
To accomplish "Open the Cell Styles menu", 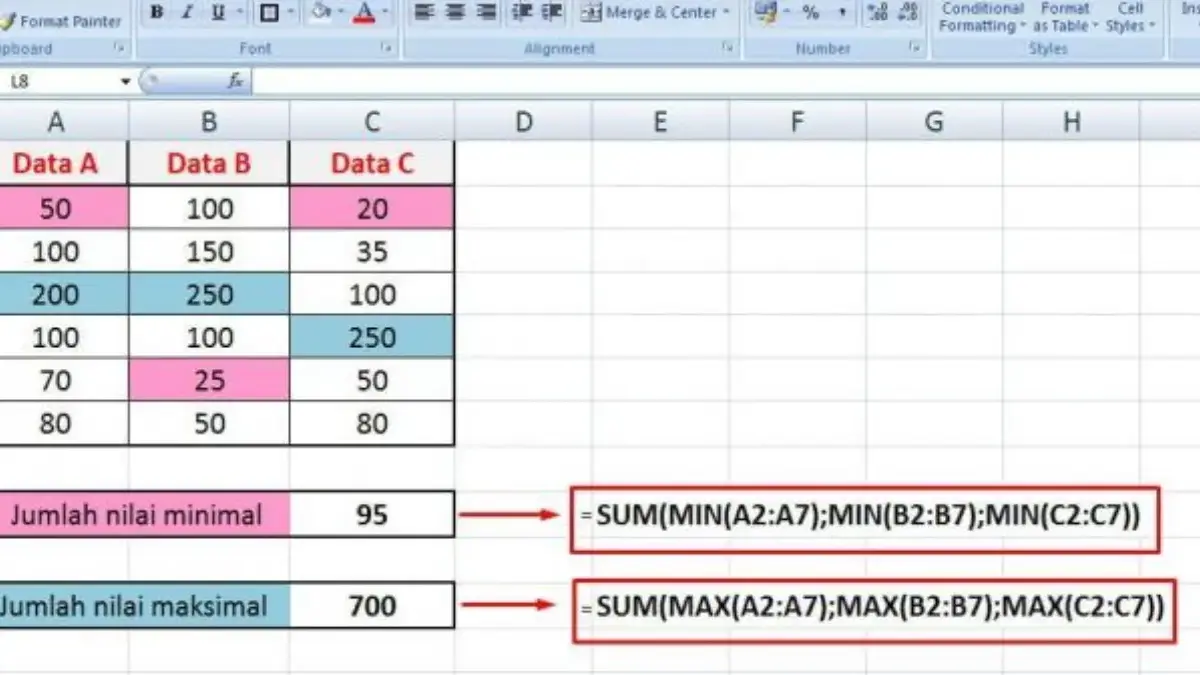I will [x=1130, y=17].
